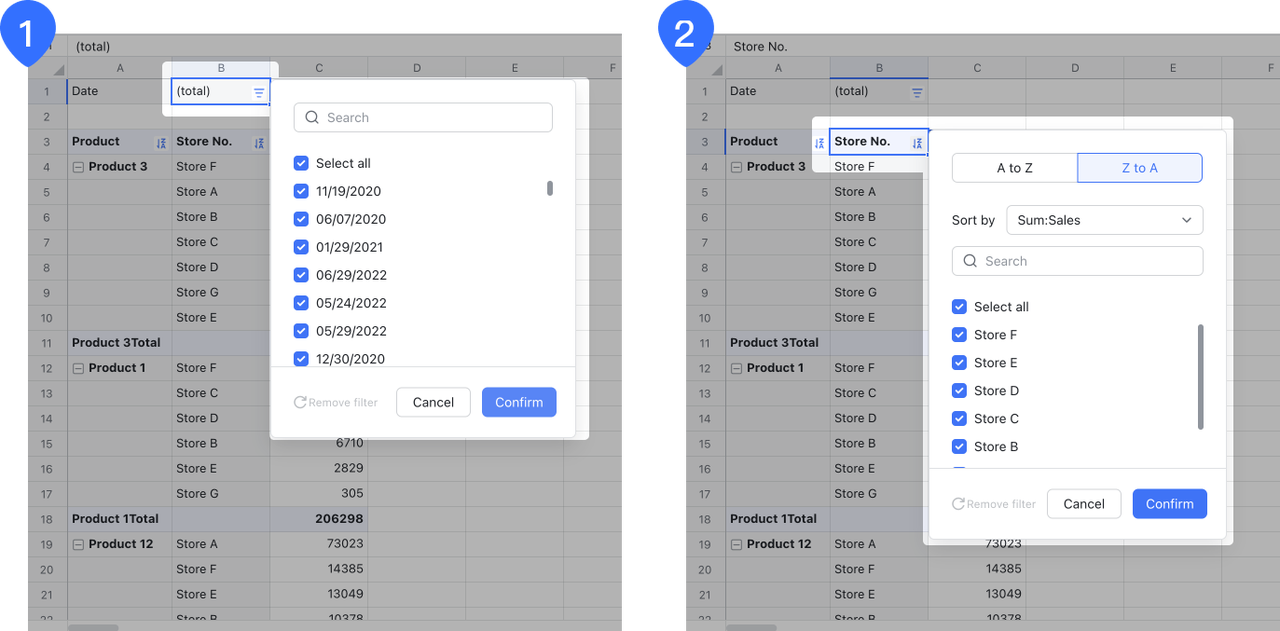Click the filter icon in the highlighted (total) cell

(259, 92)
